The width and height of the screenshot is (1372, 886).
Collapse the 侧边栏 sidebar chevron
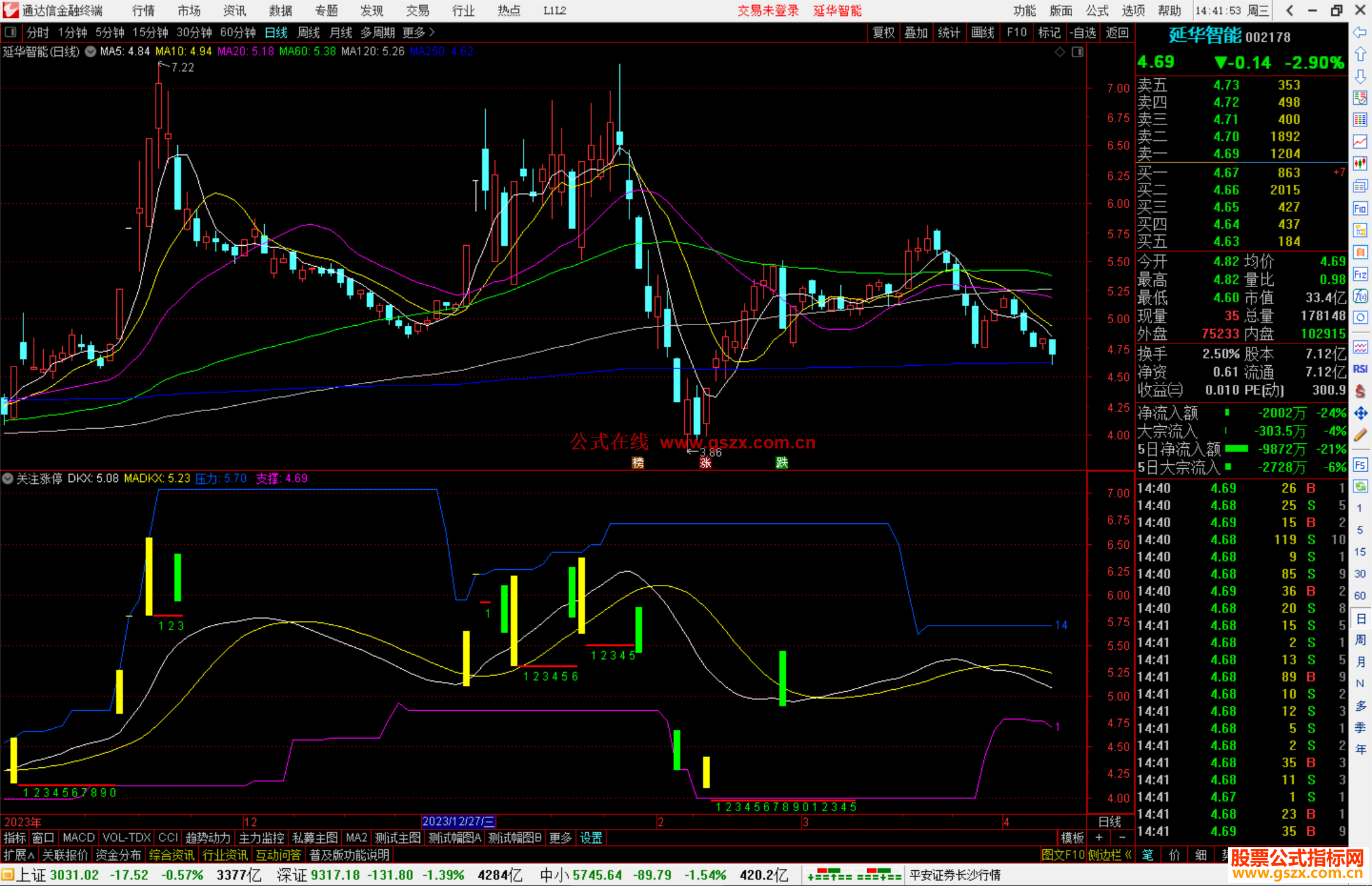1128,855
